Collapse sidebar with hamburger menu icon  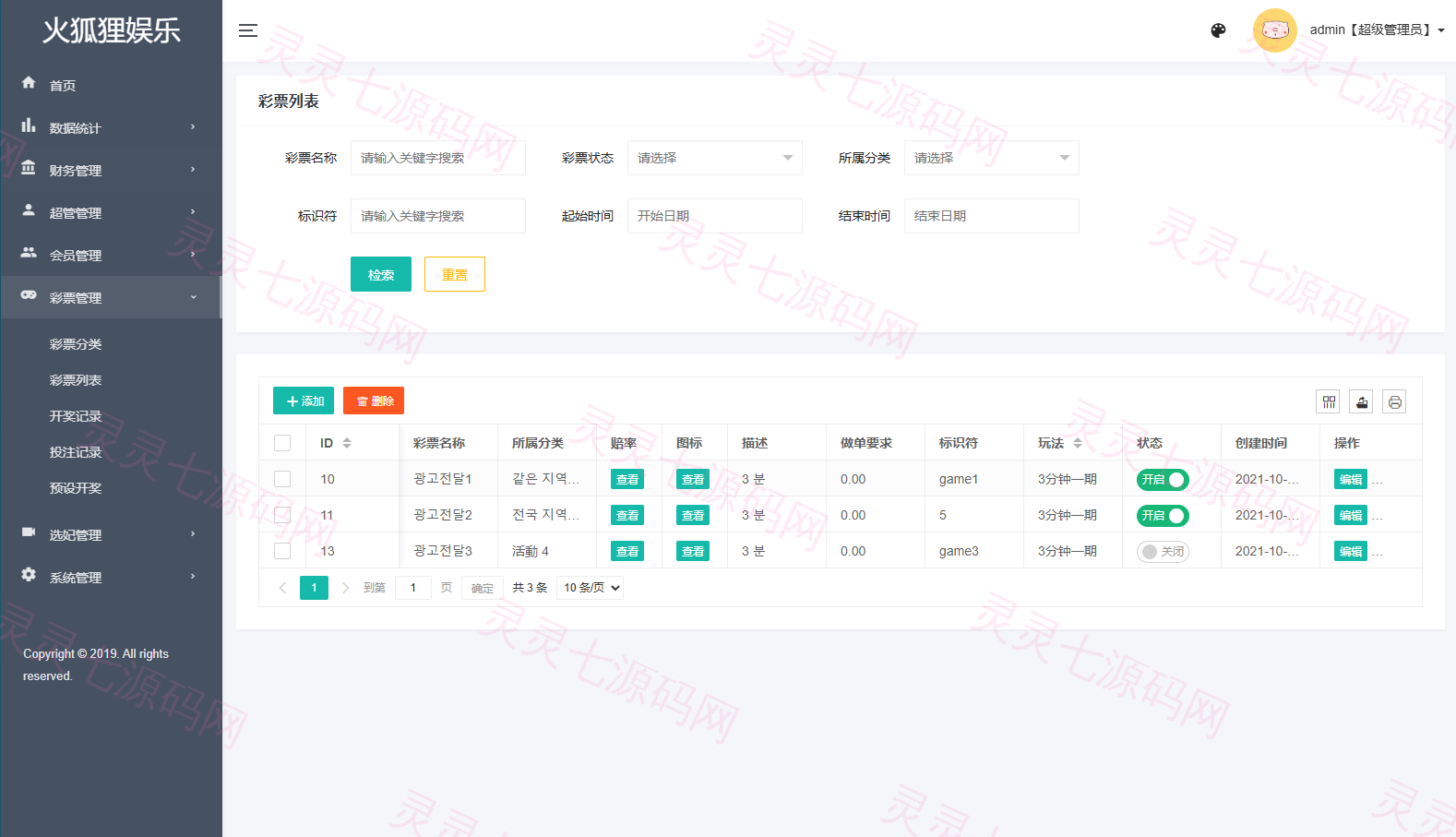coord(248,30)
